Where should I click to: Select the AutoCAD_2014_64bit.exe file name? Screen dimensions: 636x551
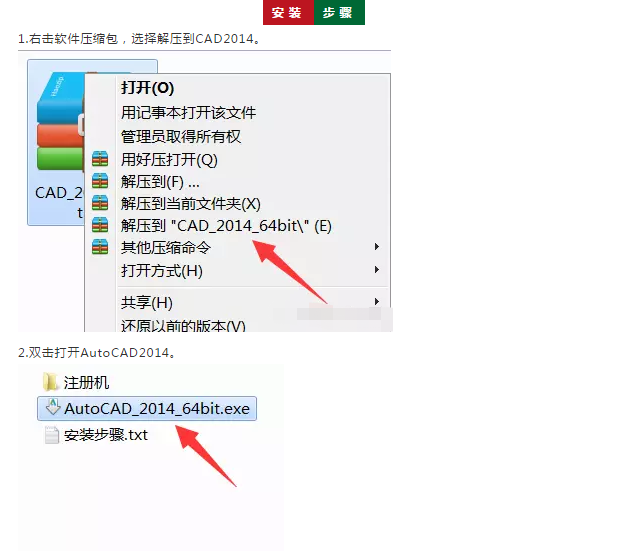[157, 409]
